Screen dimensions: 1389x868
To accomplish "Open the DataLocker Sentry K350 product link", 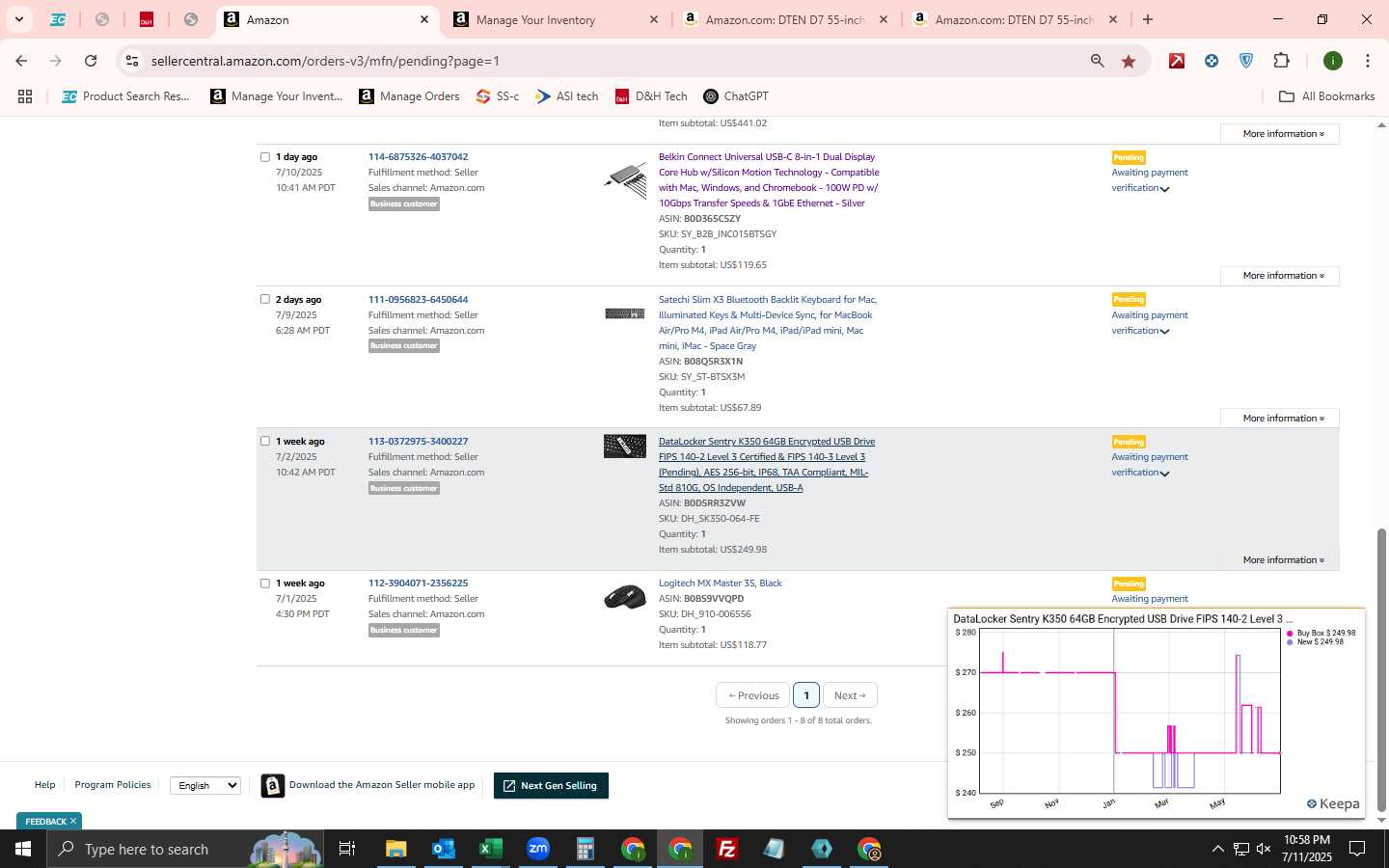I will point(767,465).
